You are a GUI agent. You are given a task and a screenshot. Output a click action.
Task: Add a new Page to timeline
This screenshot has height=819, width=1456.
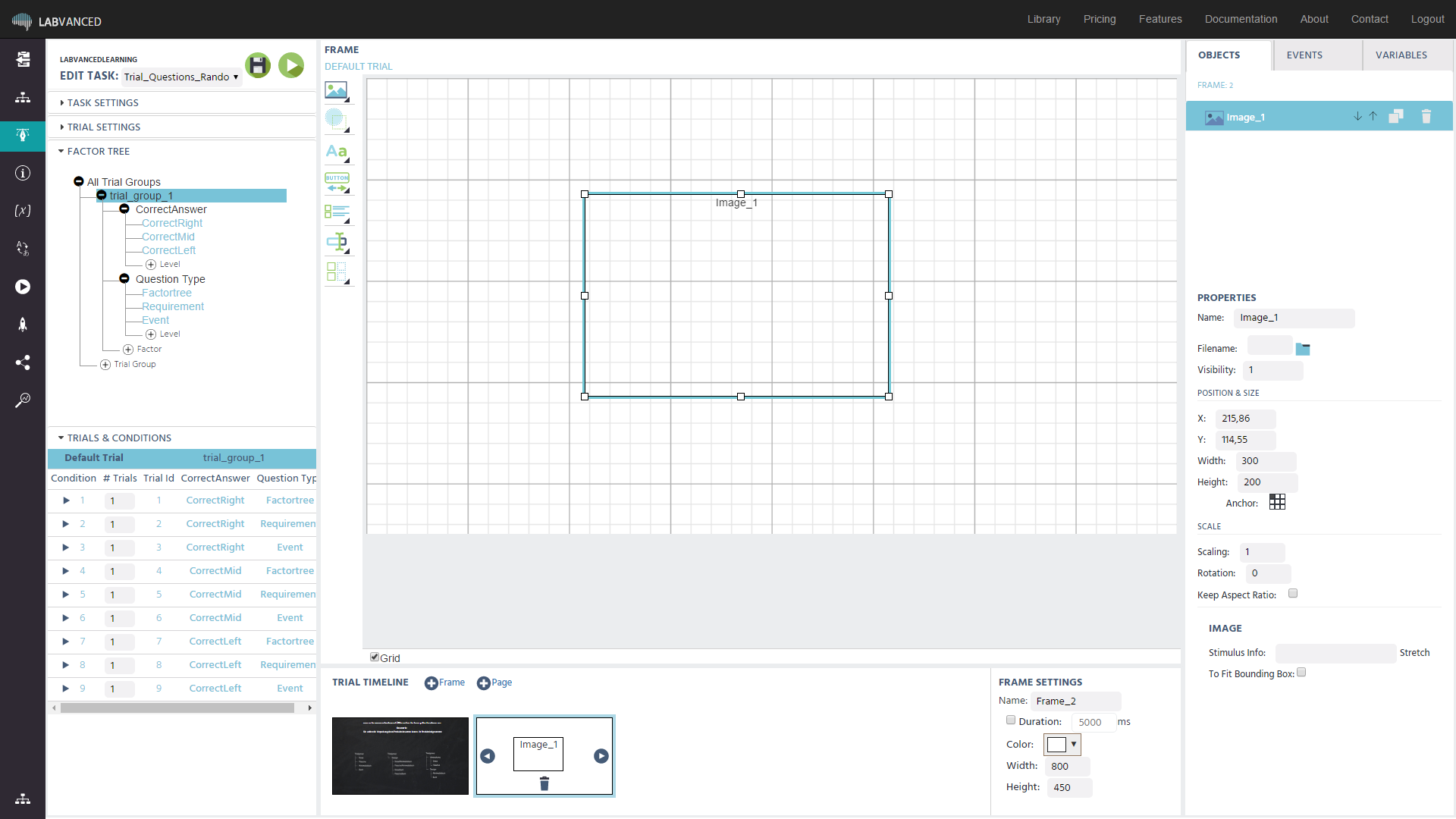(494, 682)
